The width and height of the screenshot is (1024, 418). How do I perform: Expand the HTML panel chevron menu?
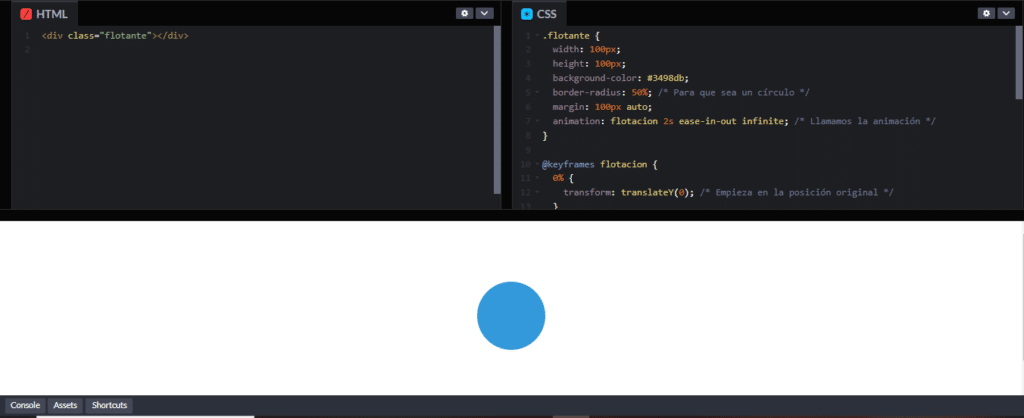point(484,13)
